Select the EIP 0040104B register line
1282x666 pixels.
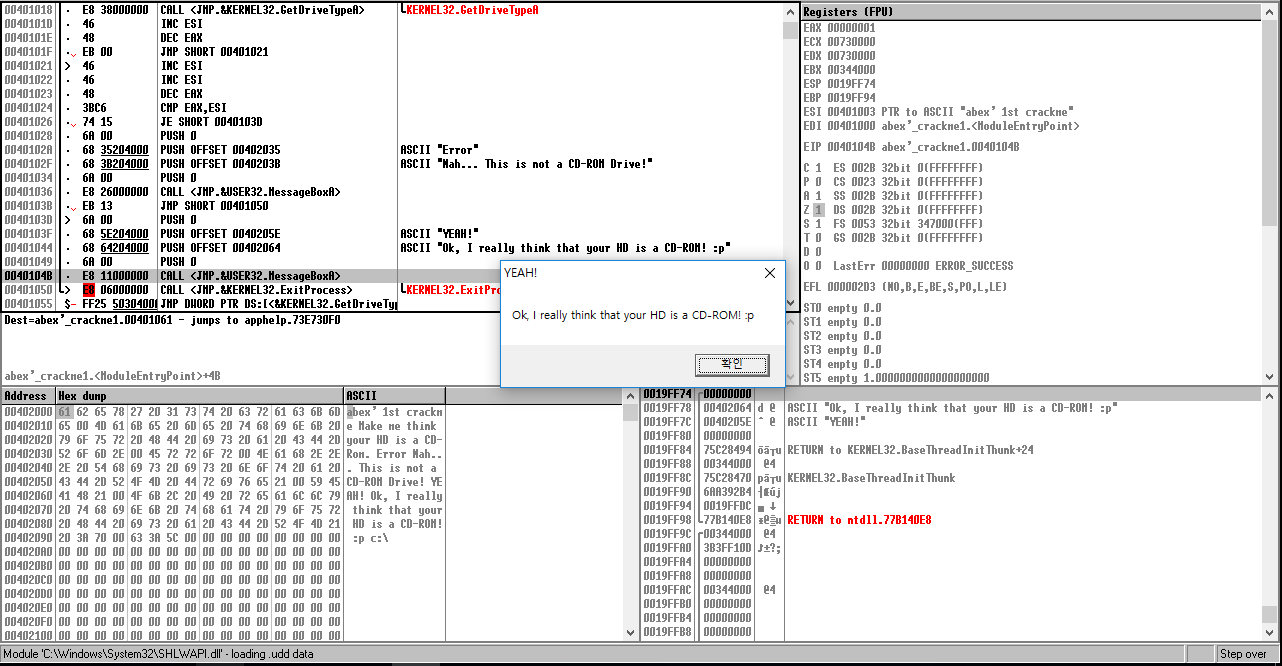tap(911, 147)
